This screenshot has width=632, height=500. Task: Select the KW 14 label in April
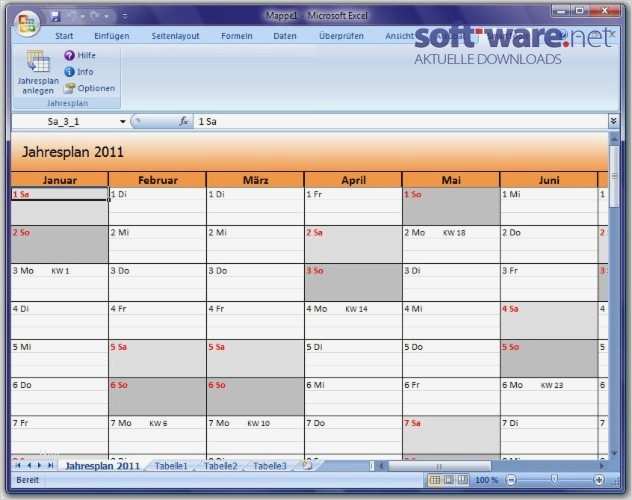356,309
